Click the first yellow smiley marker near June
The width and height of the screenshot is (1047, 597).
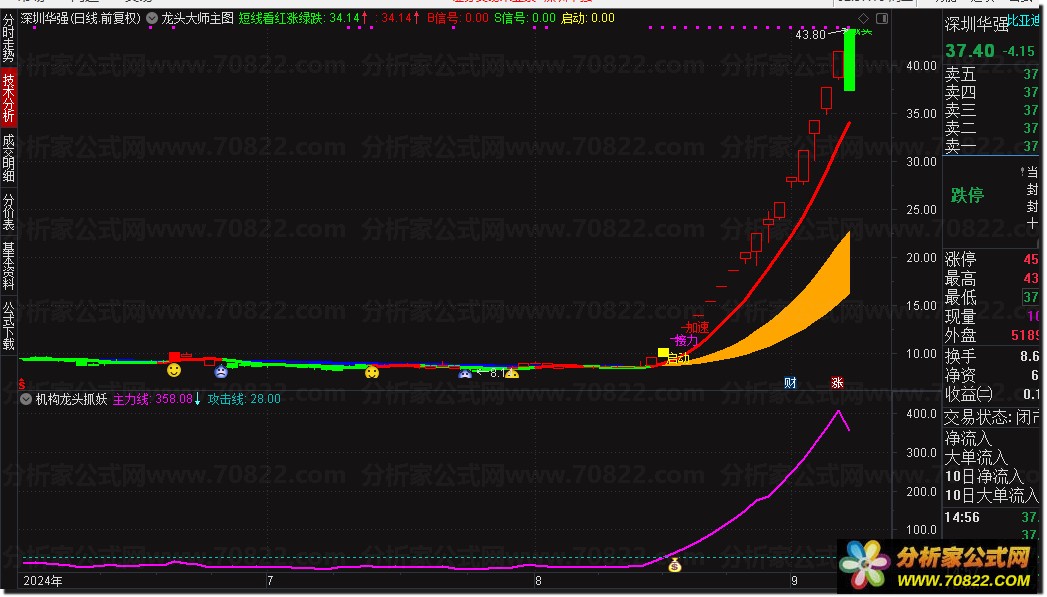point(174,370)
